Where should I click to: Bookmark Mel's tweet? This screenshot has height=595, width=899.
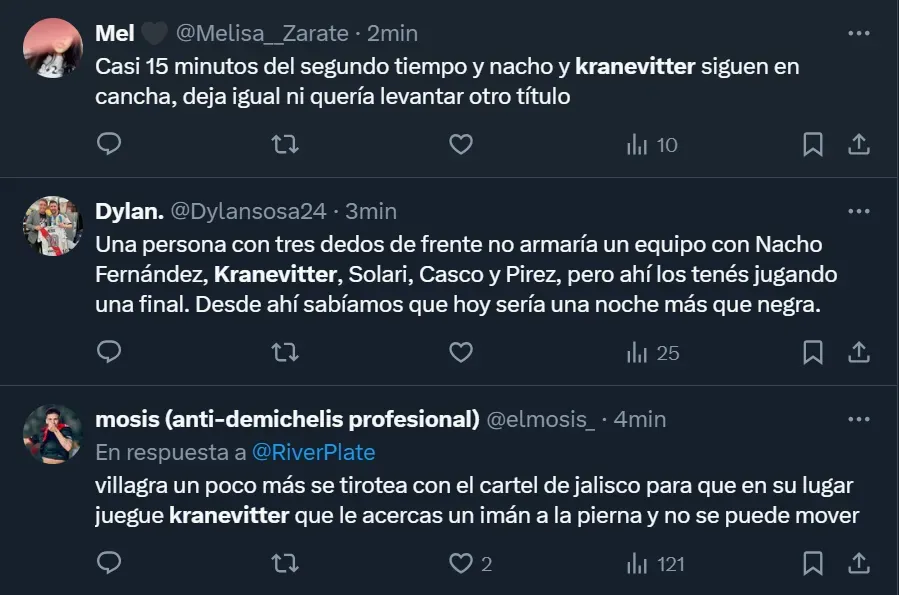tap(813, 145)
